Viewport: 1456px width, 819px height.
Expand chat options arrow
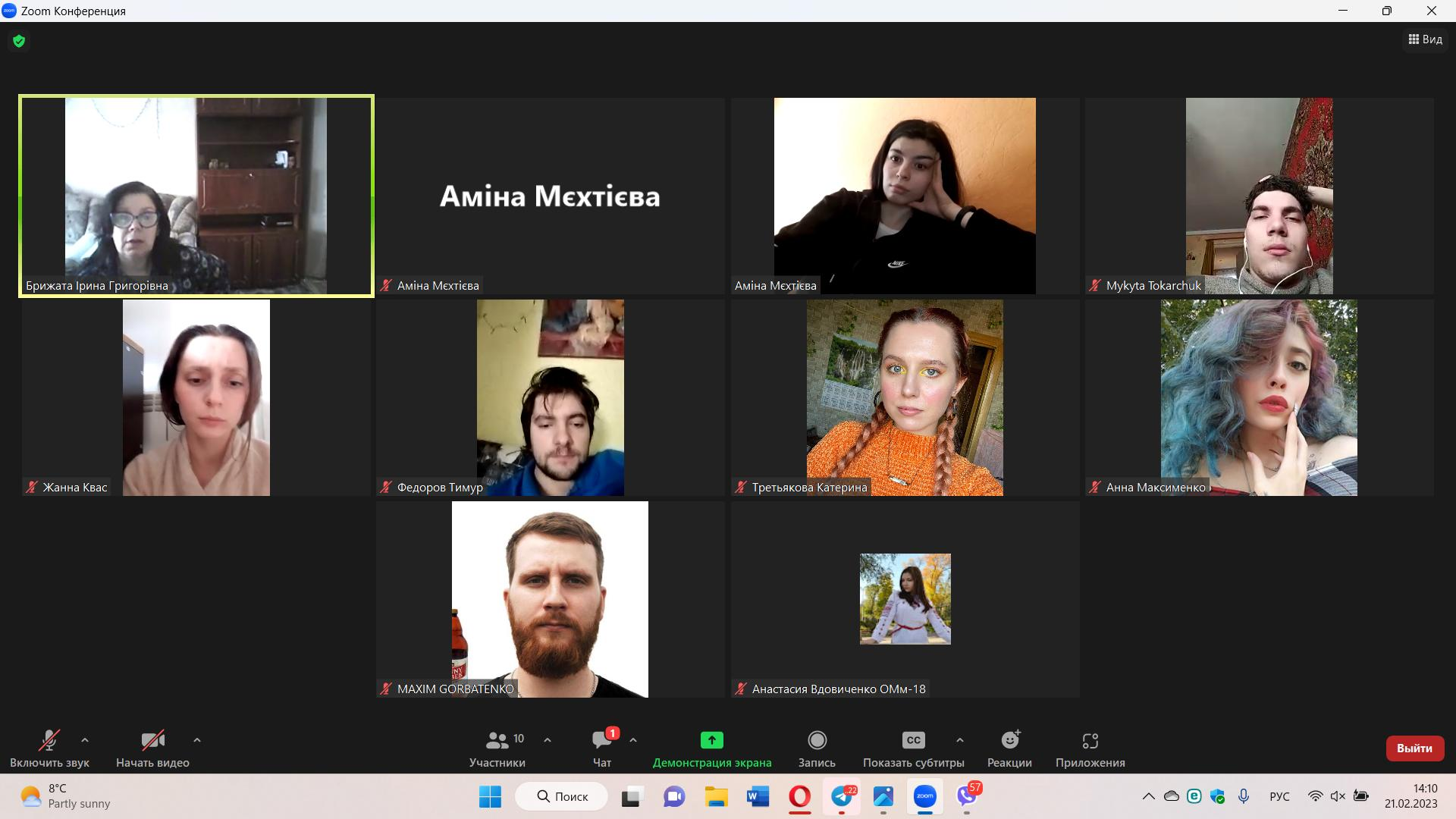(633, 740)
